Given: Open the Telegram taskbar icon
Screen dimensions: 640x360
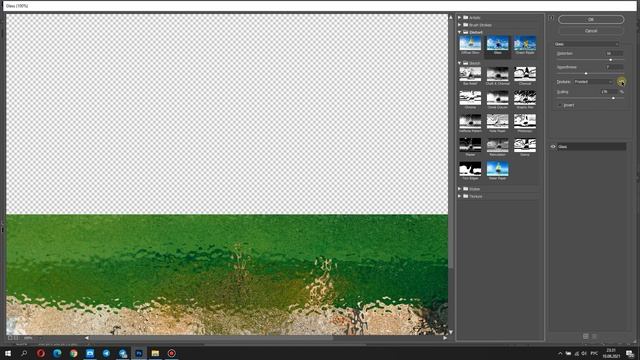Looking at the screenshot, I should point(106,353).
